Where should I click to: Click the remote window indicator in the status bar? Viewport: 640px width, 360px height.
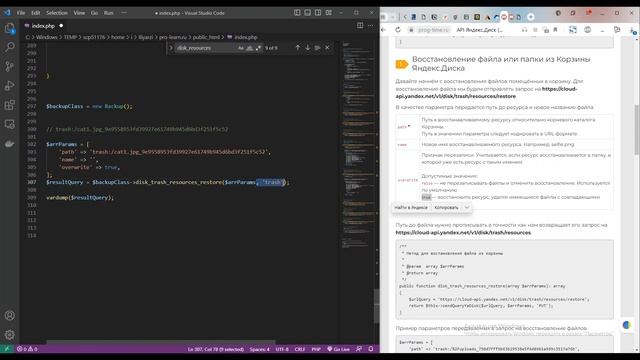(7, 349)
